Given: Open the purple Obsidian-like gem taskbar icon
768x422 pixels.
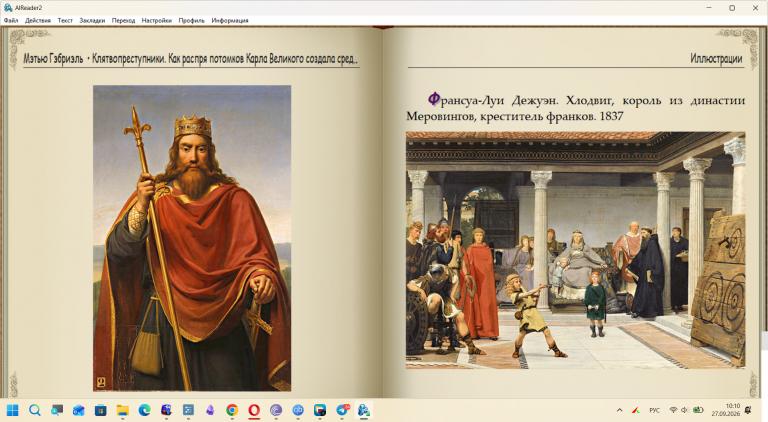Looking at the screenshot, I should 210,410.
